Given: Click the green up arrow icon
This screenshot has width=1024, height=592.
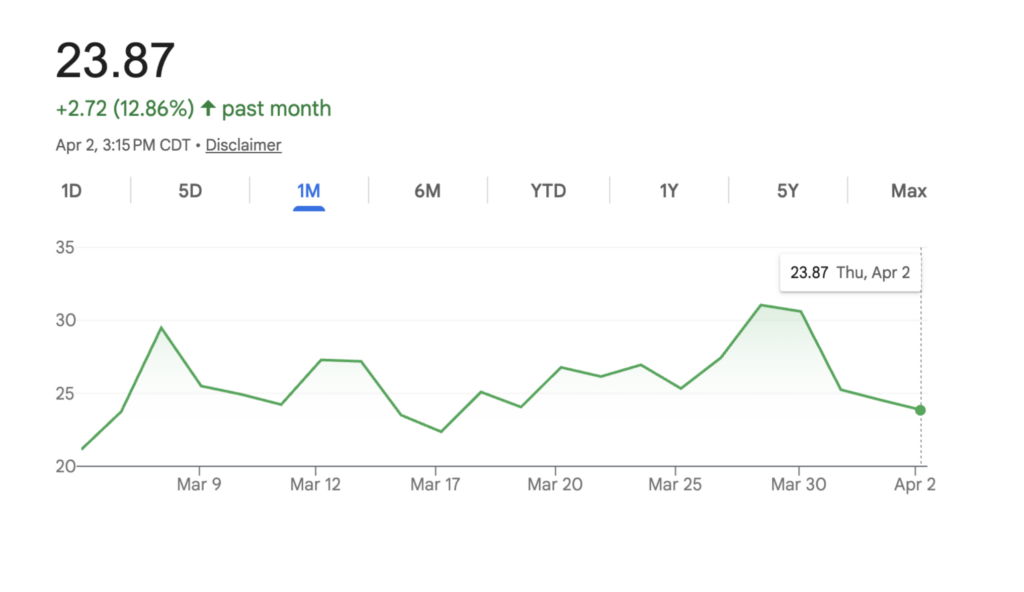Looking at the screenshot, I should pos(208,108).
